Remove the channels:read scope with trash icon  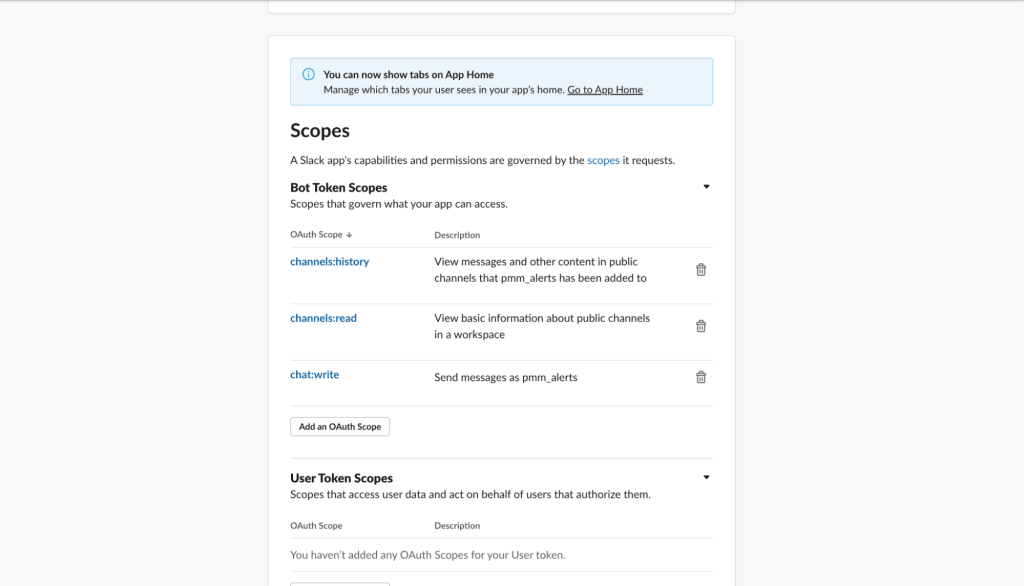(x=701, y=326)
